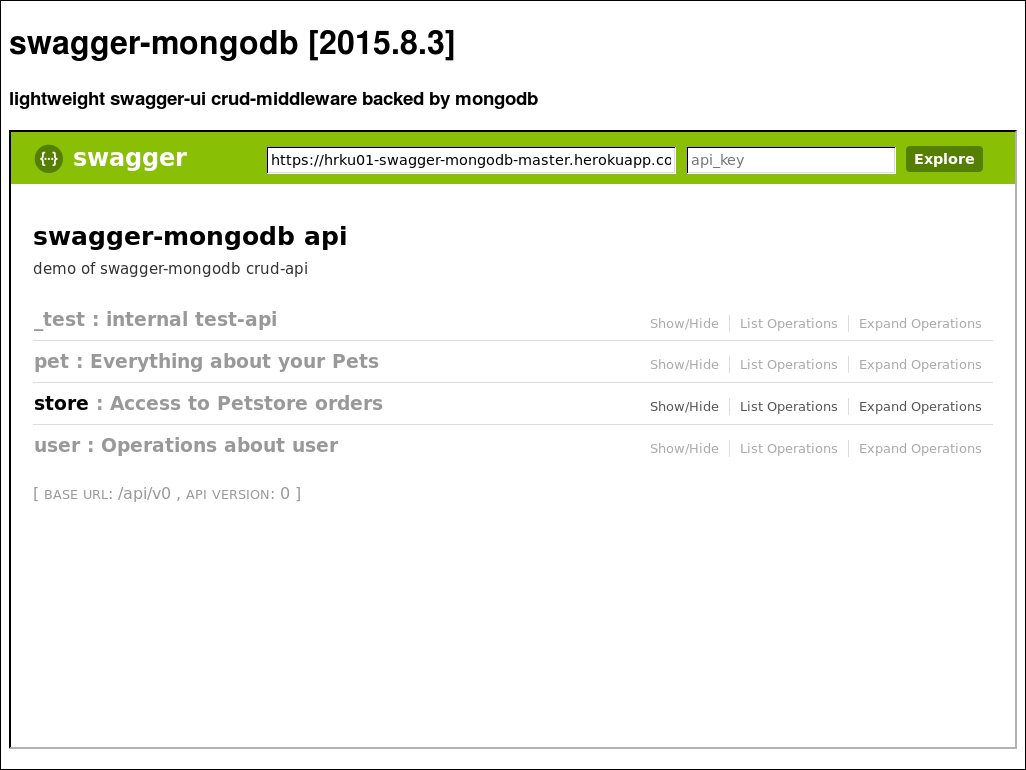Click the swagger logo icon
This screenshot has height=770, width=1026.
pos(49,159)
